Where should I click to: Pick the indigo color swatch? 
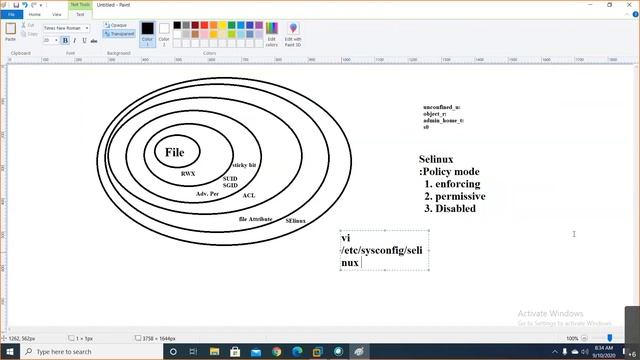(250, 25)
